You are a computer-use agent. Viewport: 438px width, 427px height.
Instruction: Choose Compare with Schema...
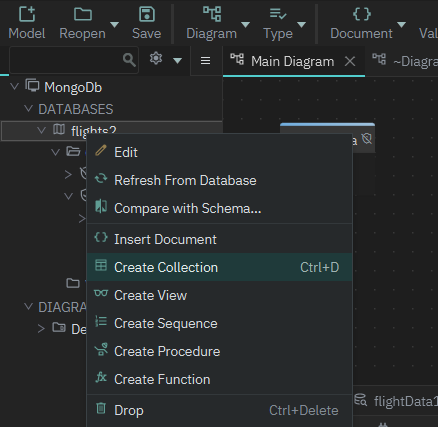[x=219, y=208]
